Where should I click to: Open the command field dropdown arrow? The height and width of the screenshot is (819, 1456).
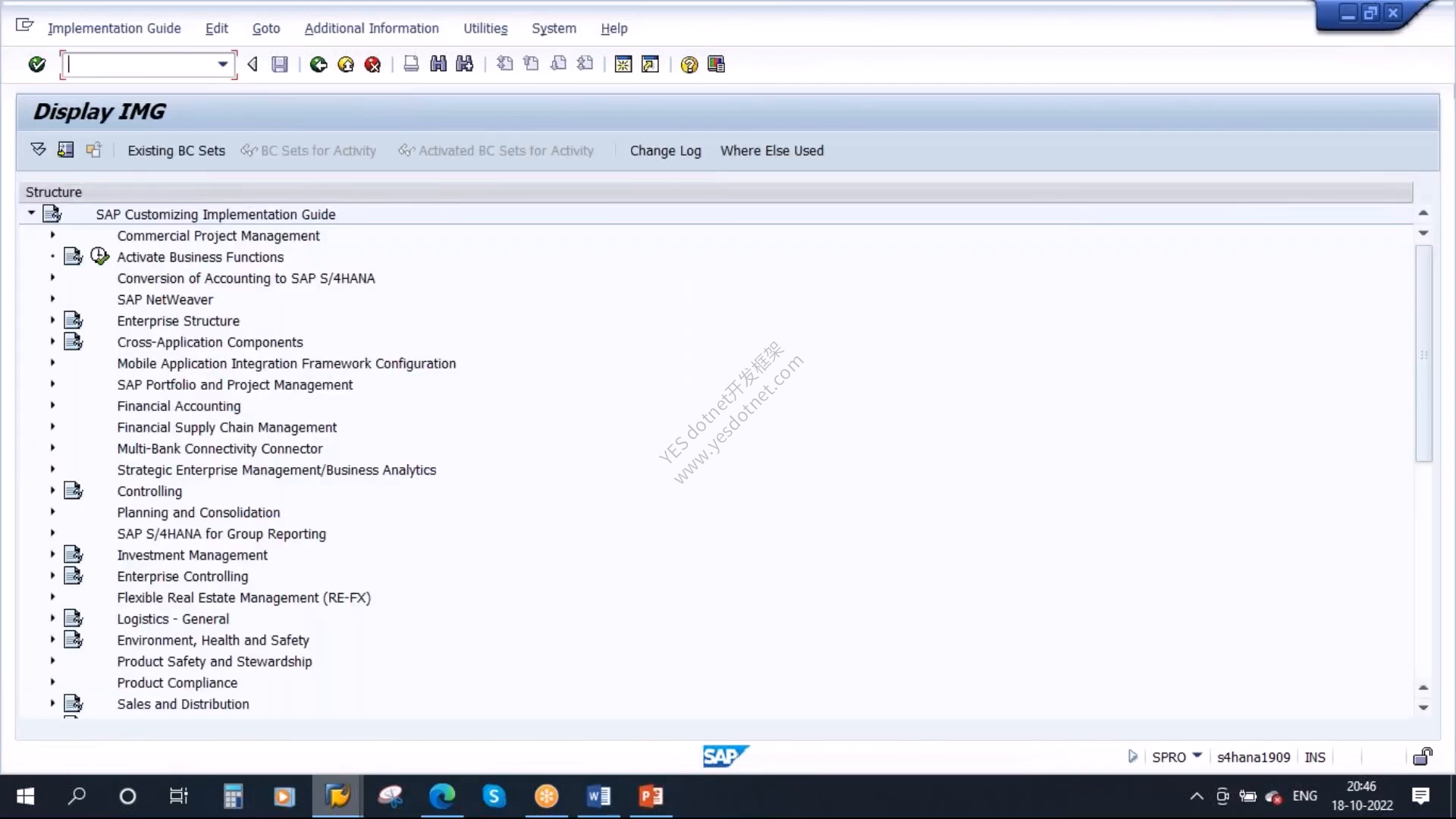coord(222,64)
